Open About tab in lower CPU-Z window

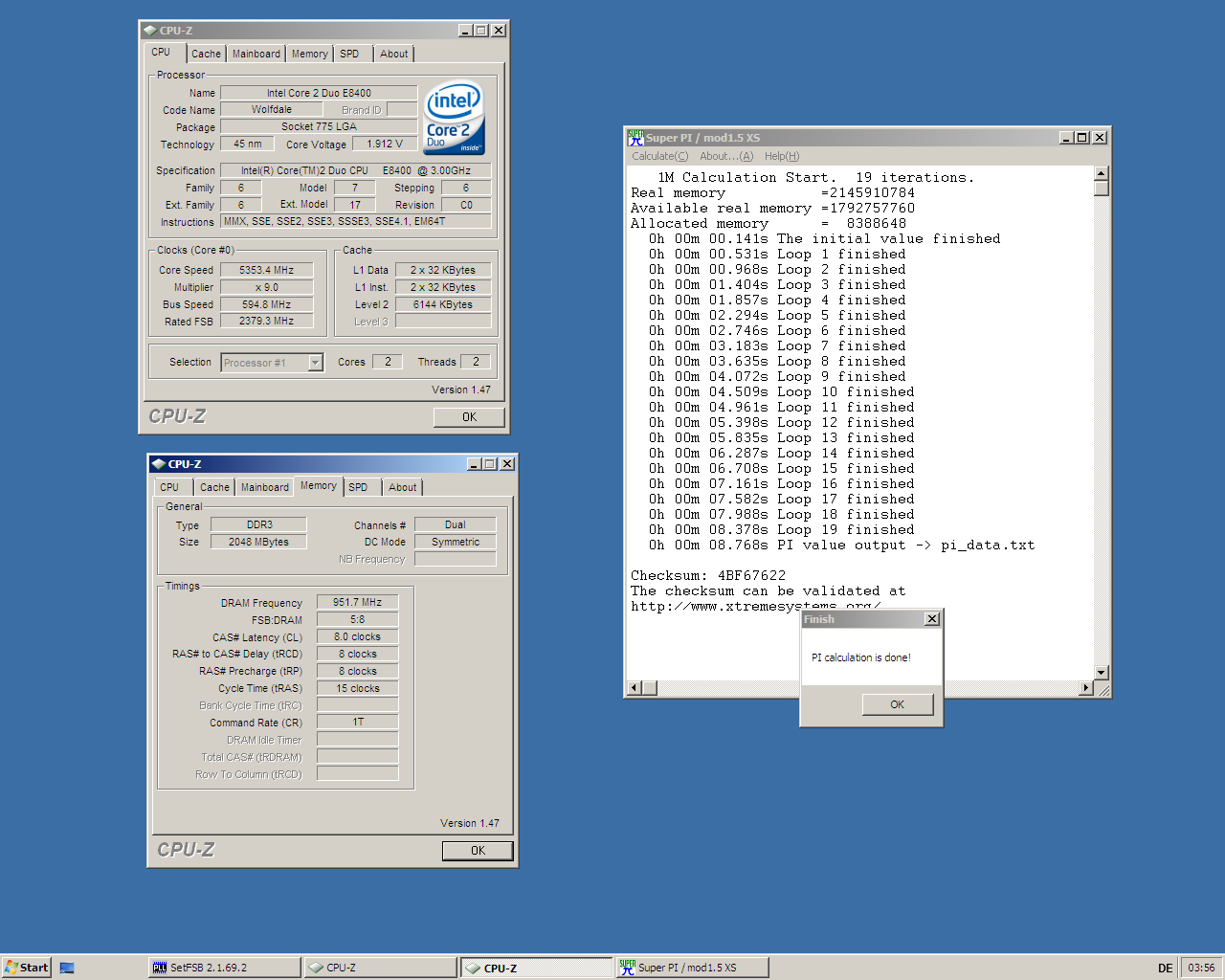(402, 488)
